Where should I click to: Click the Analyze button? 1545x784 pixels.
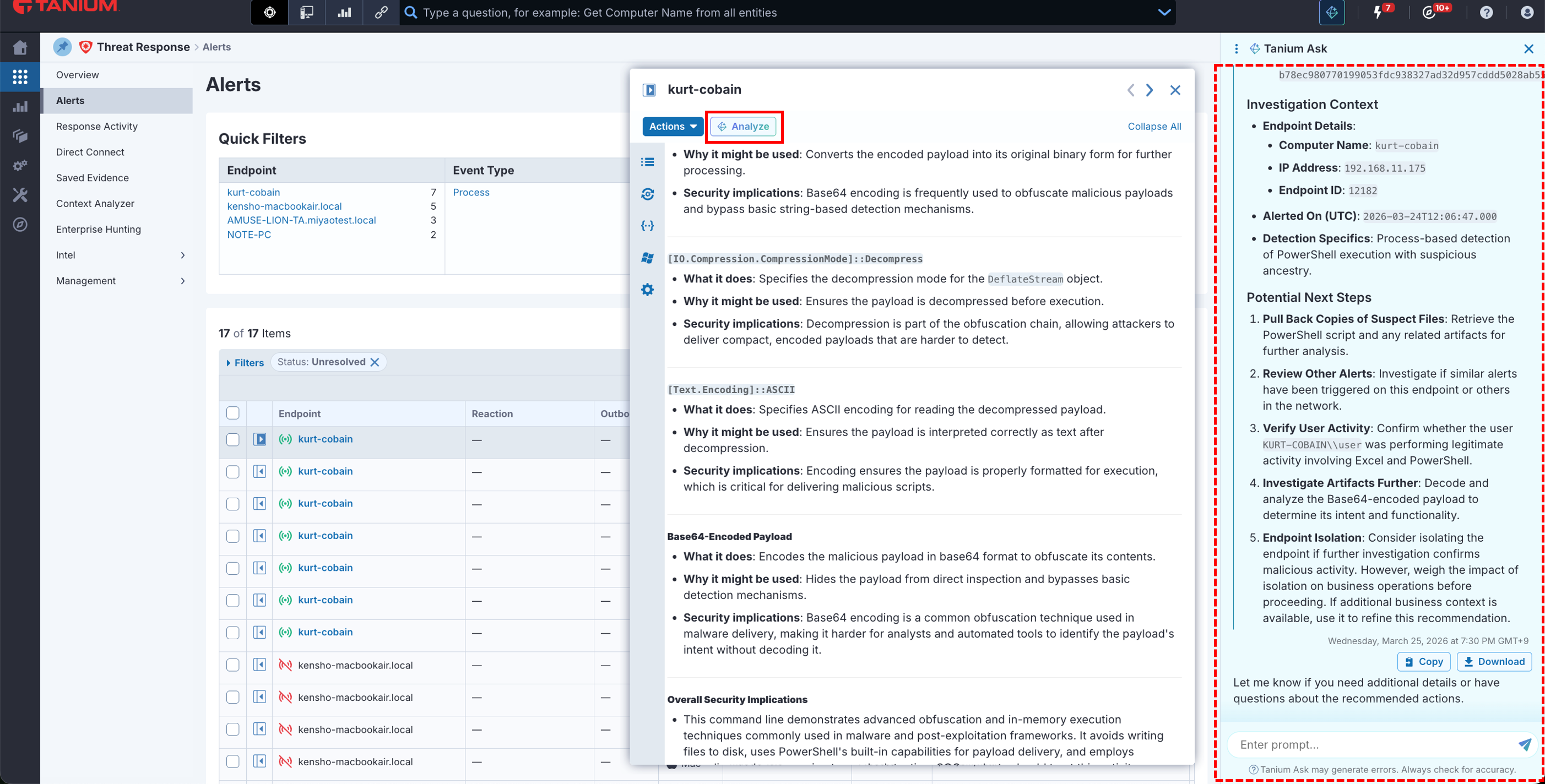[743, 127]
